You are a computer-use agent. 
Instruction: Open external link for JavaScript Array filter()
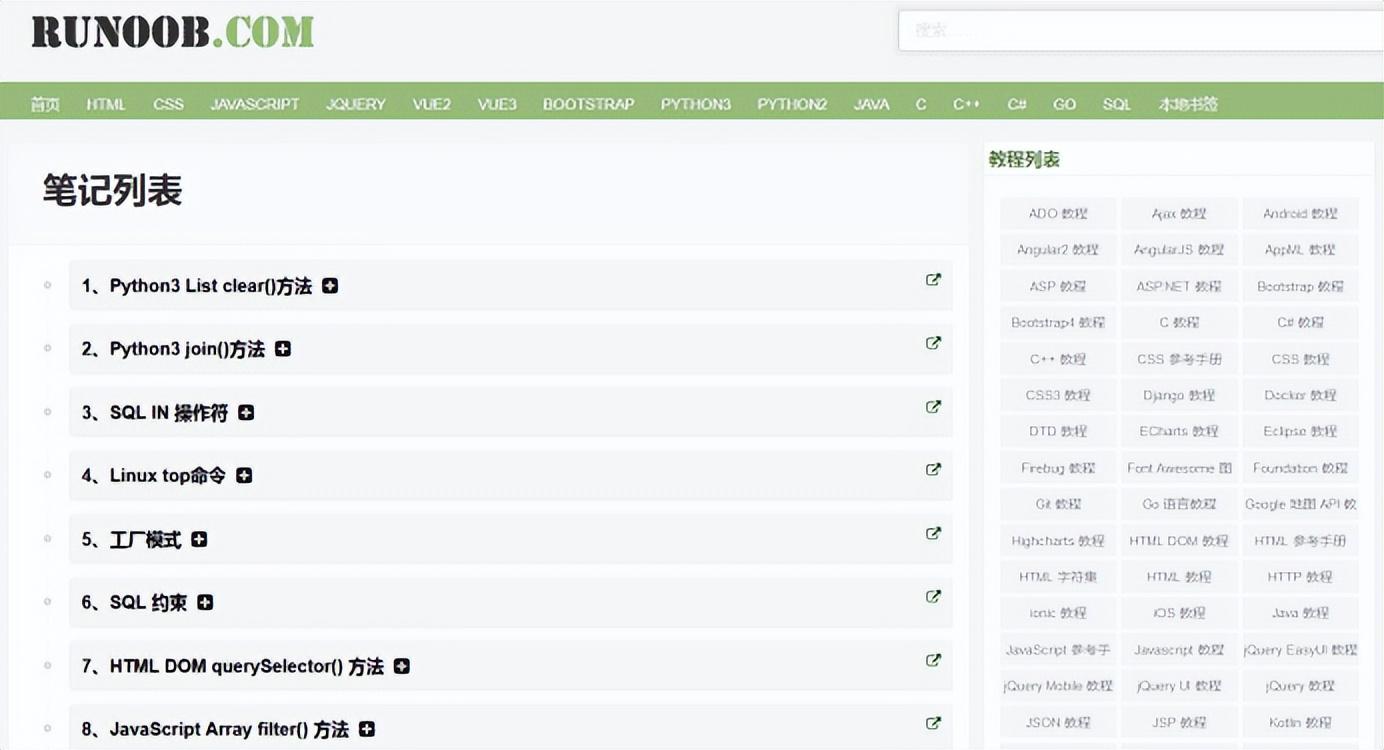click(x=933, y=723)
